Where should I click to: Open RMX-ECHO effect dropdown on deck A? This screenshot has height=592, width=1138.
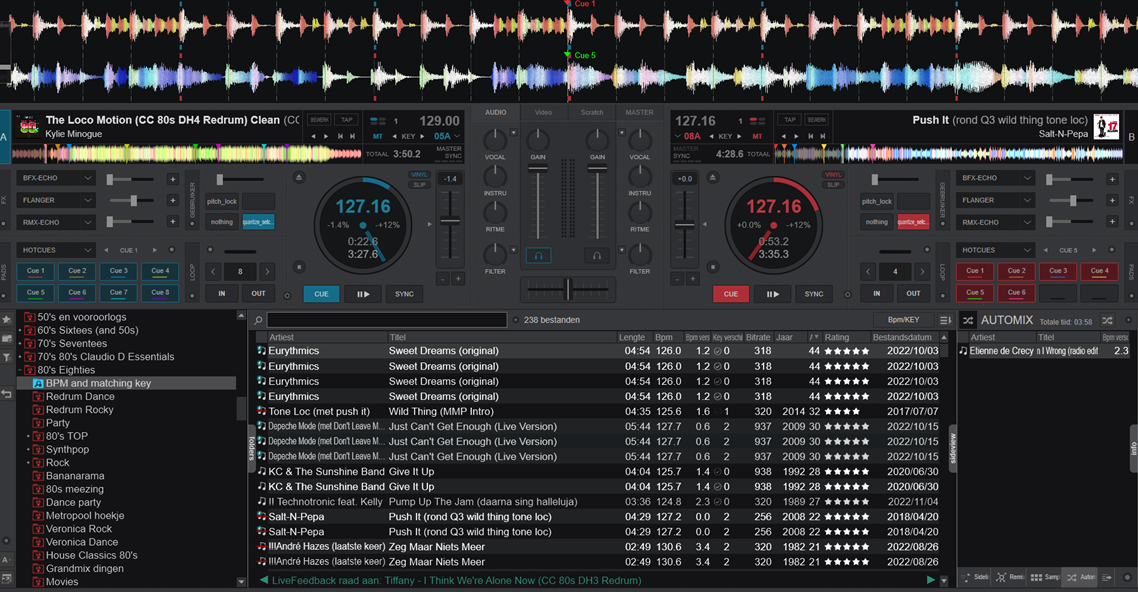pos(55,222)
